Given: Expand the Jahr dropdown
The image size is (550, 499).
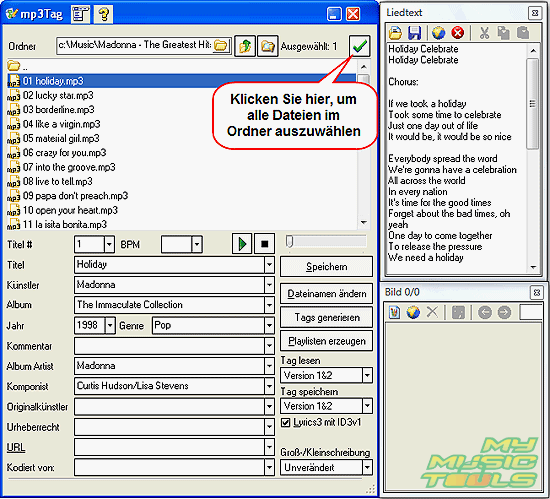Looking at the screenshot, I should [110, 325].
